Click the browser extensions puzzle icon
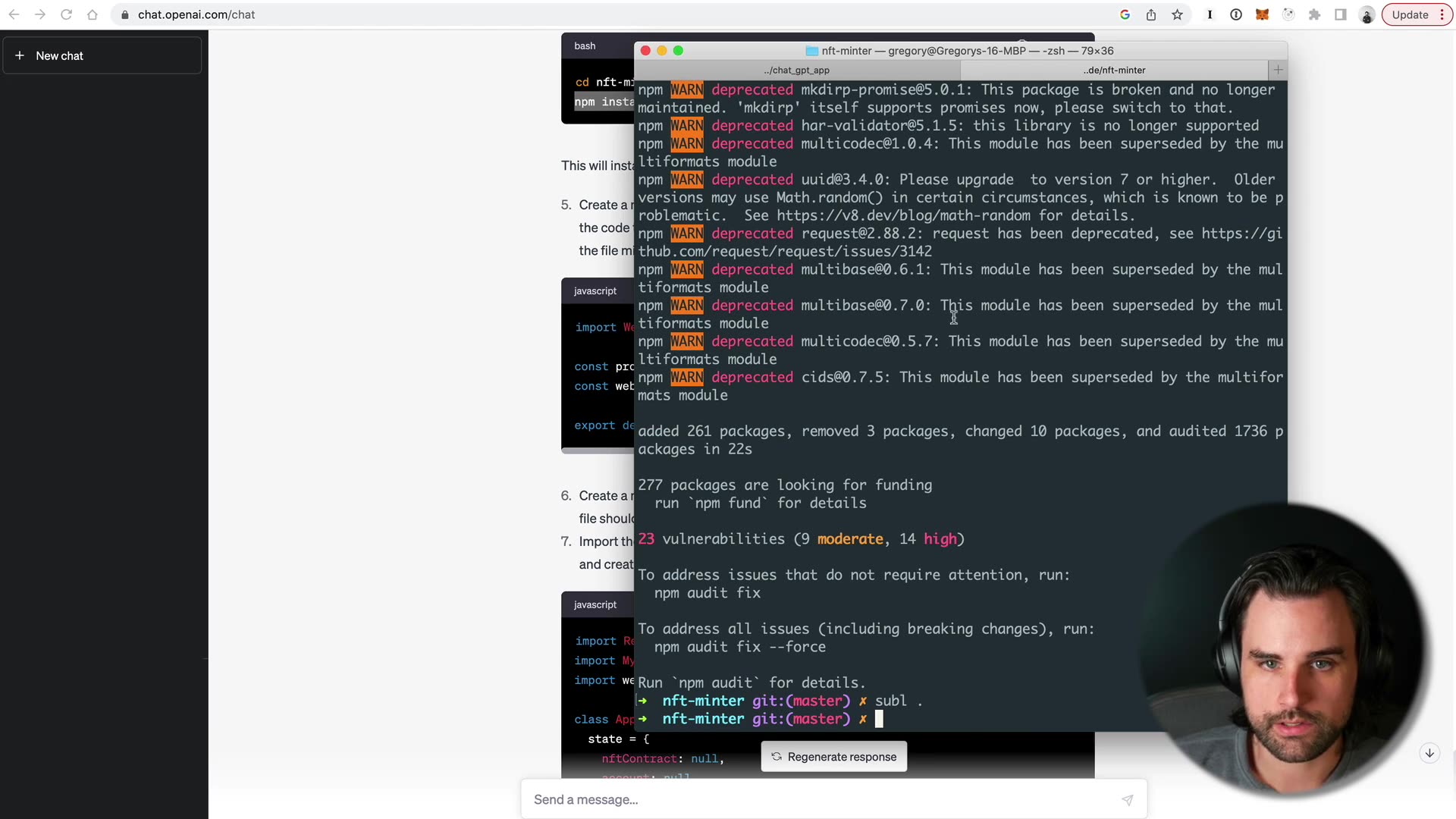1456x819 pixels. [1315, 14]
